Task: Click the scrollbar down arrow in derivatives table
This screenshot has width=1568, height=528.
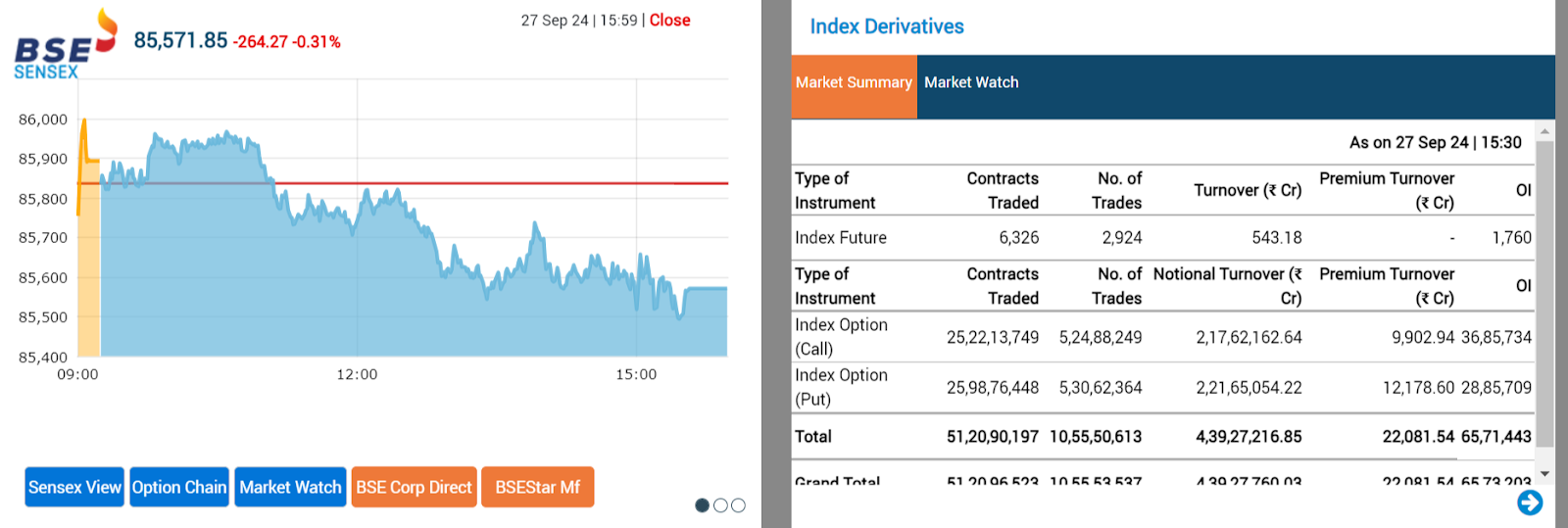Action: point(1544,474)
